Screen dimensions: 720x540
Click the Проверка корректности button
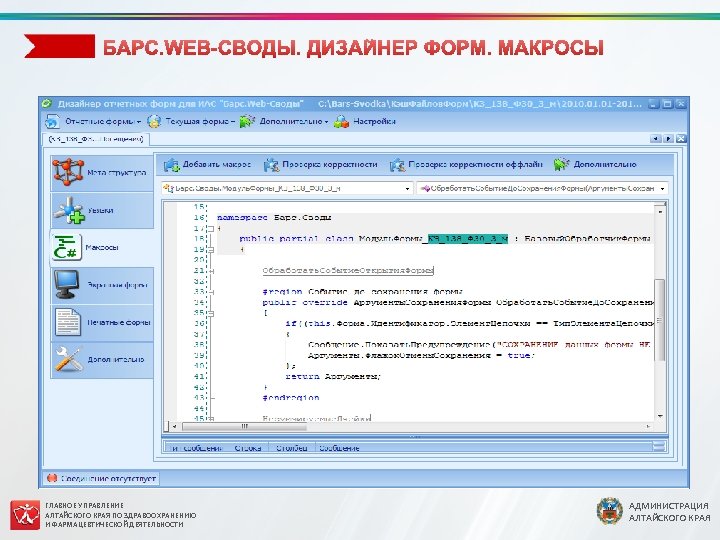(321, 164)
